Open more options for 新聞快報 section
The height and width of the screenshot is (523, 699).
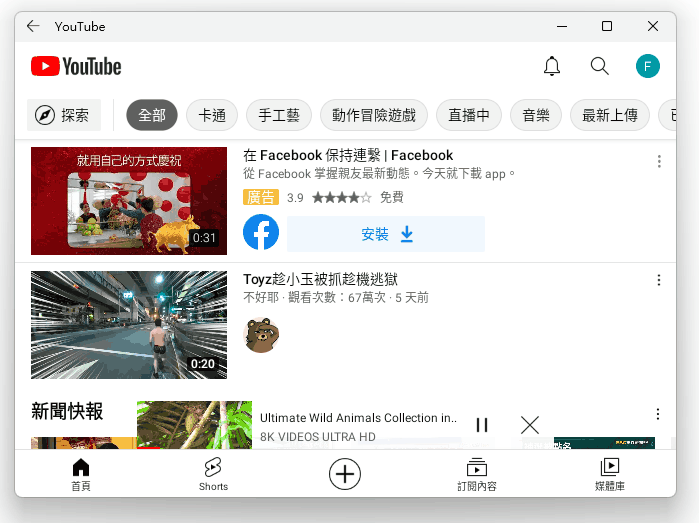[658, 414]
